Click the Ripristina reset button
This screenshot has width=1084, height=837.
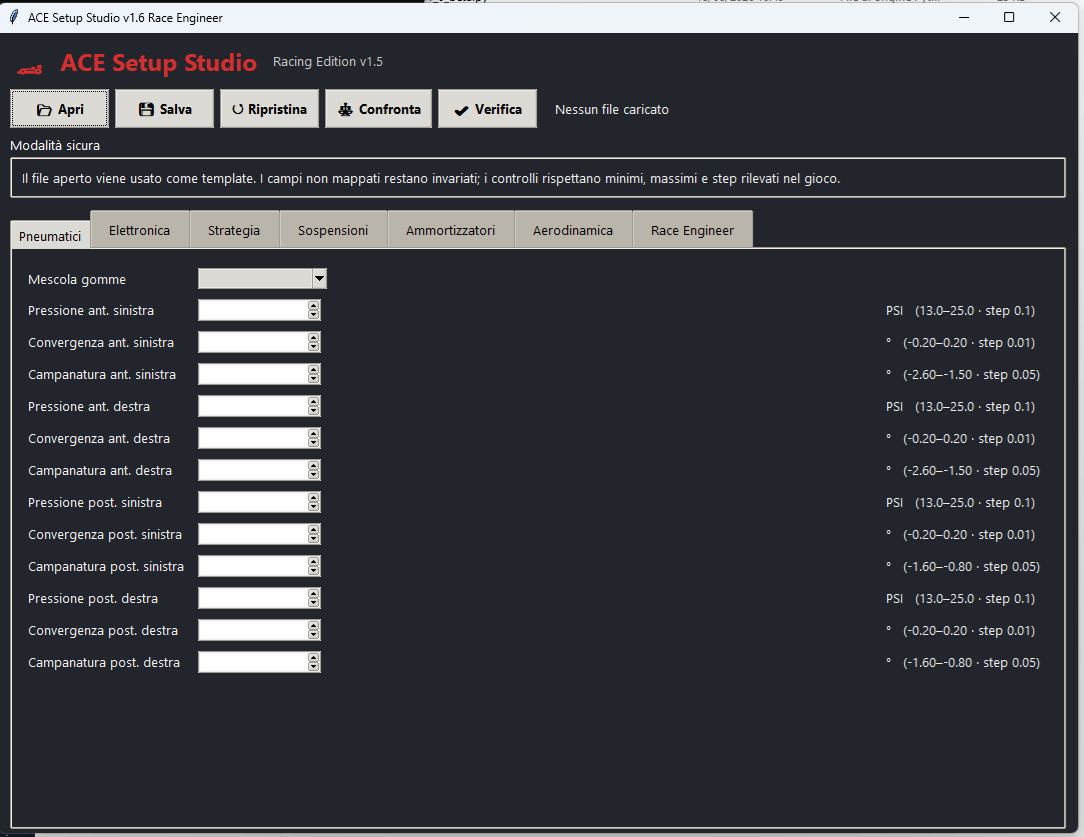tap(270, 109)
